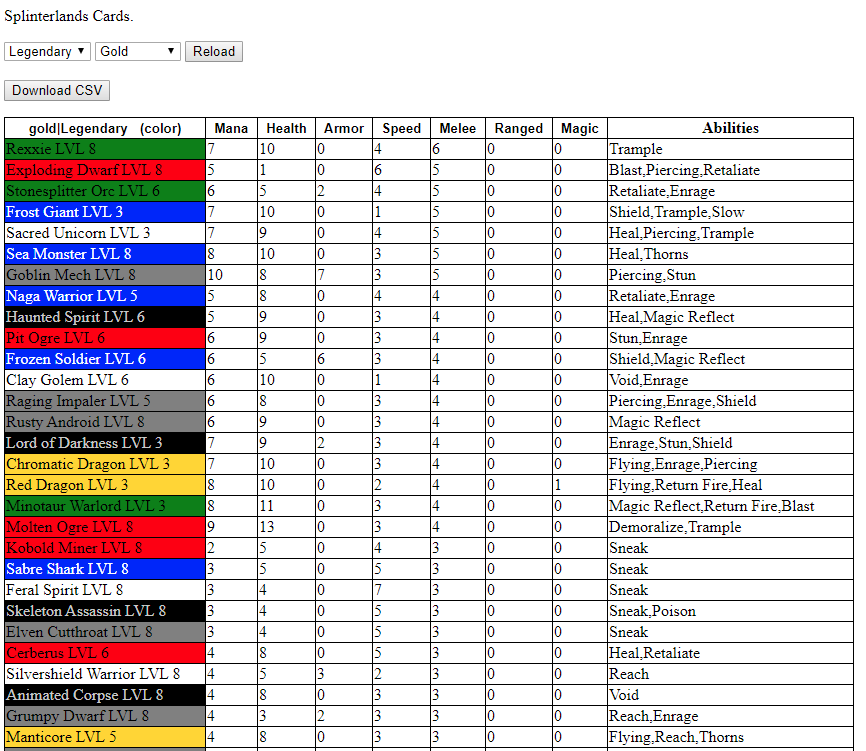Click the Blast,Piercing,Retaliate abilities cell
Screen dimensions: 866x751
(730, 170)
